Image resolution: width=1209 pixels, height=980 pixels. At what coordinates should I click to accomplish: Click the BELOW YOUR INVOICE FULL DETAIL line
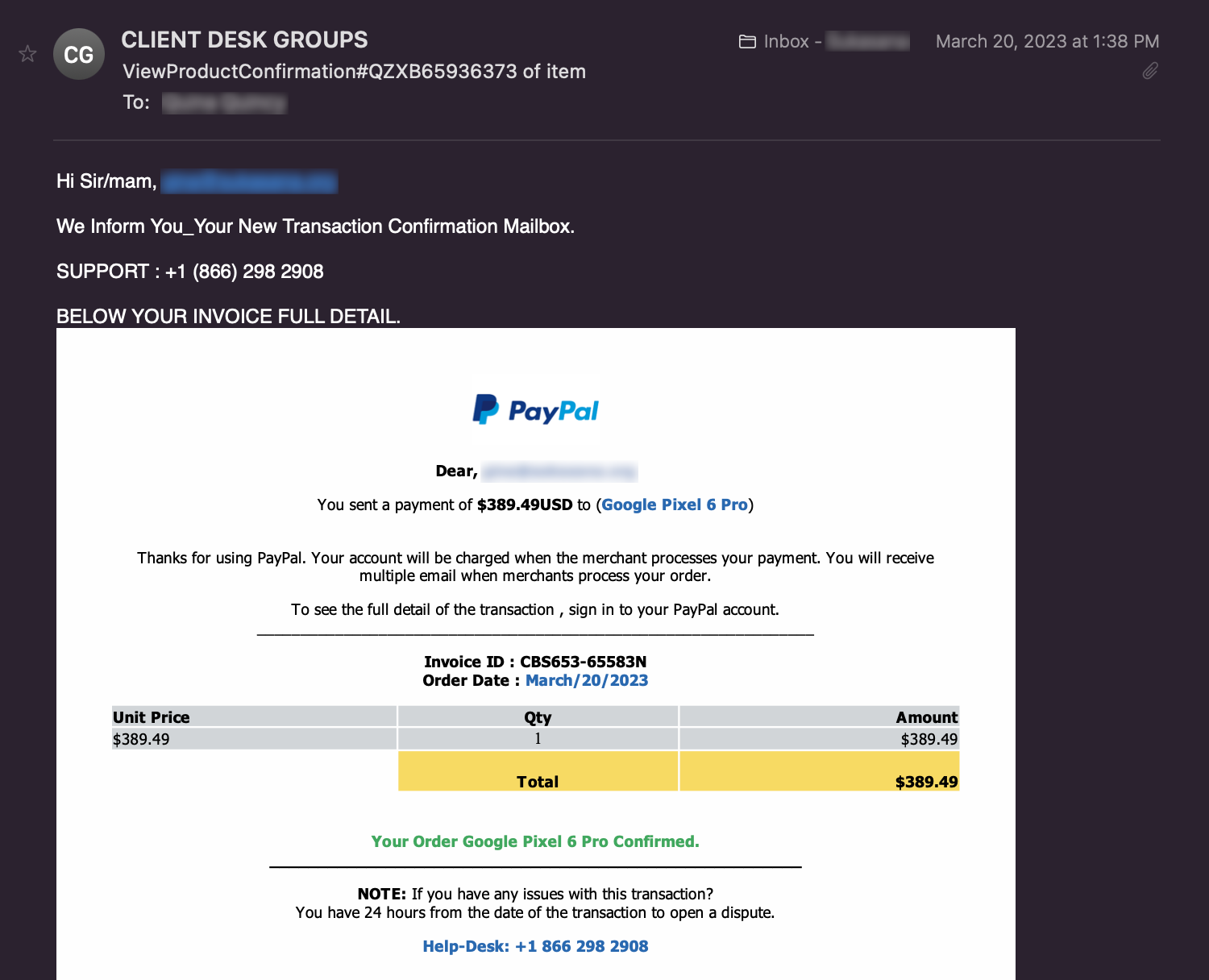coord(228,316)
